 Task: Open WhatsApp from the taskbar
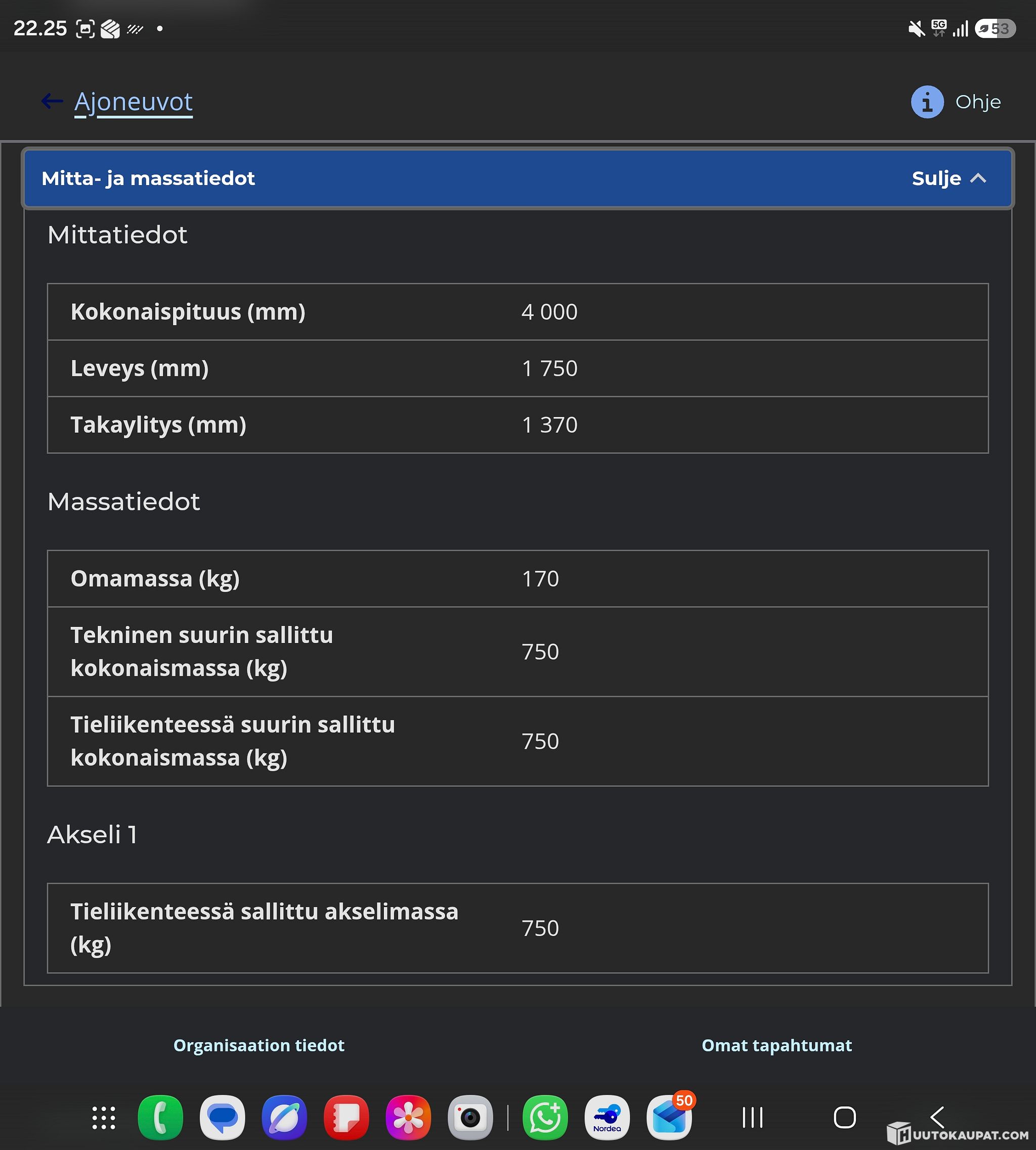click(545, 1118)
